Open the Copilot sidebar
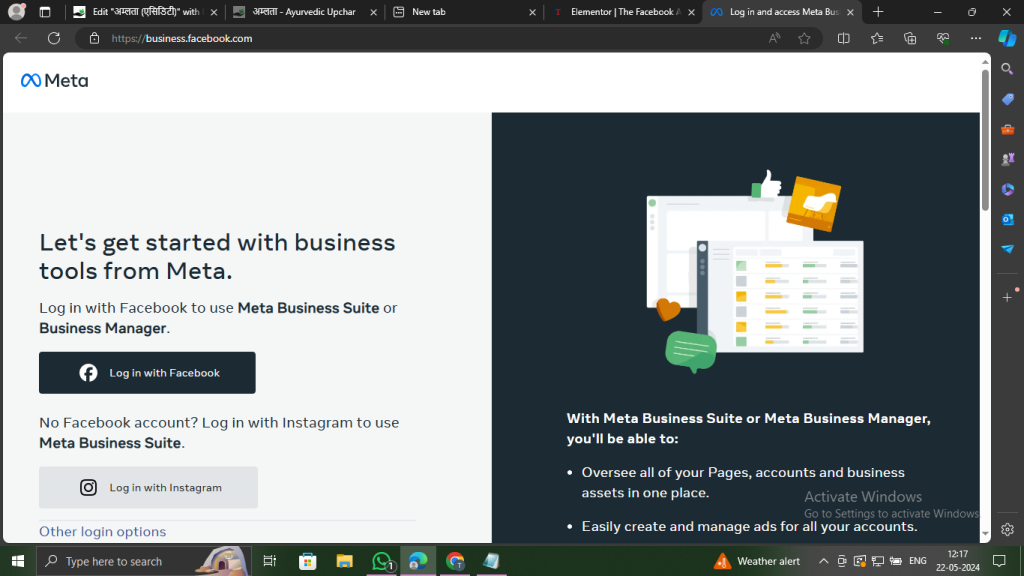 pyautogui.click(x=1007, y=39)
